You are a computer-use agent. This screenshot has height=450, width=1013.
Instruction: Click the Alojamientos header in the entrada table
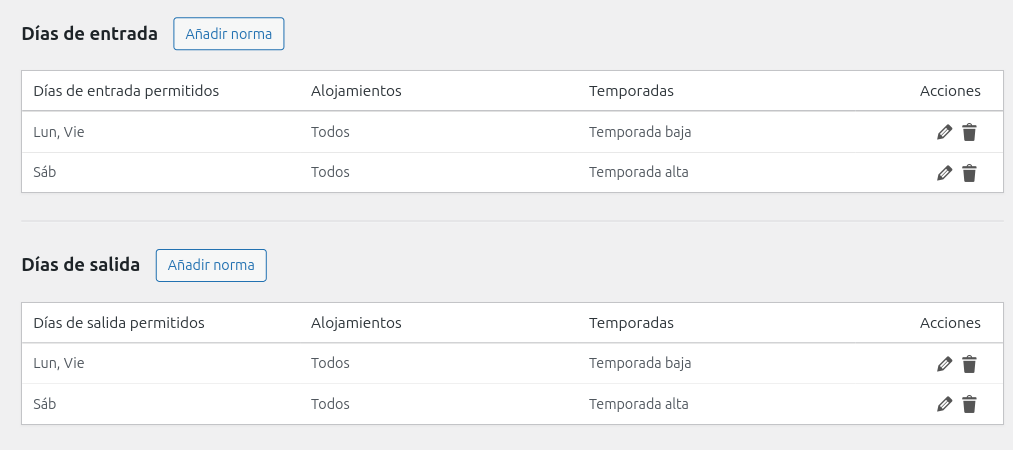(356, 91)
